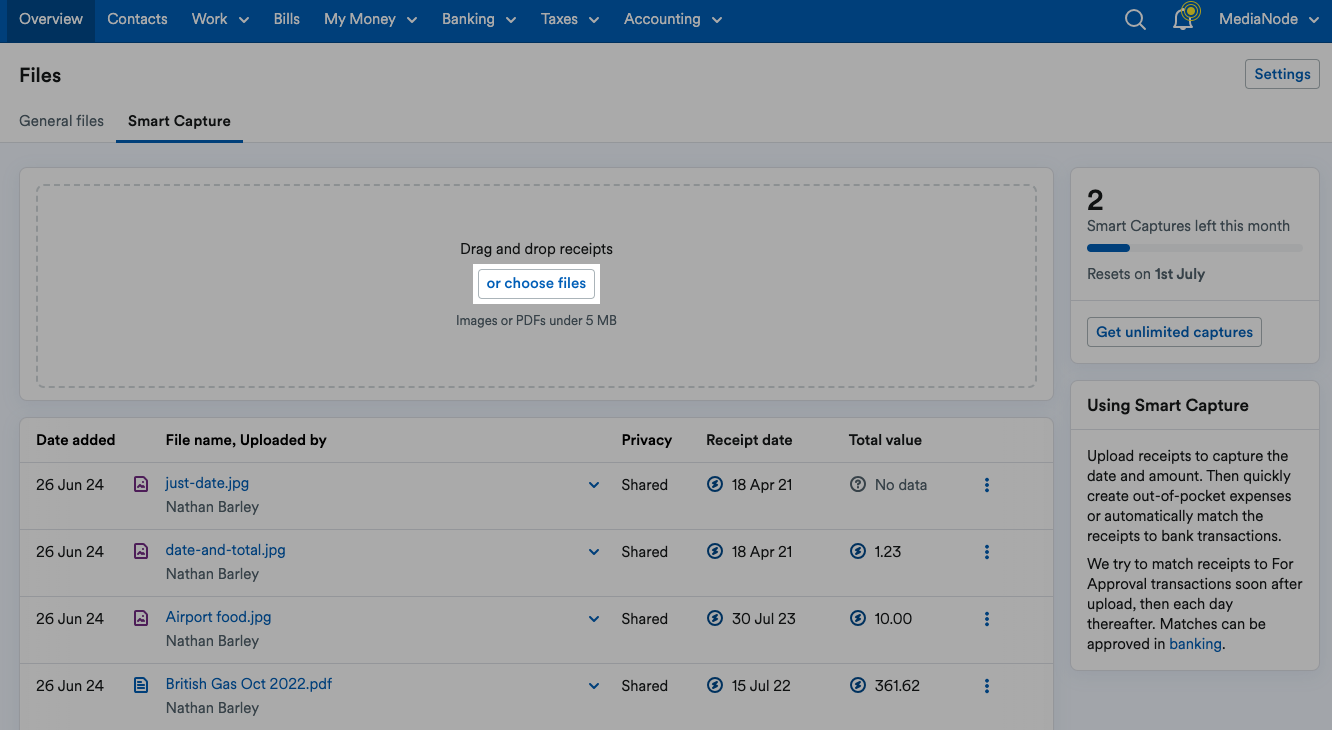Click the capture icon beside 361.62 value

point(858,685)
